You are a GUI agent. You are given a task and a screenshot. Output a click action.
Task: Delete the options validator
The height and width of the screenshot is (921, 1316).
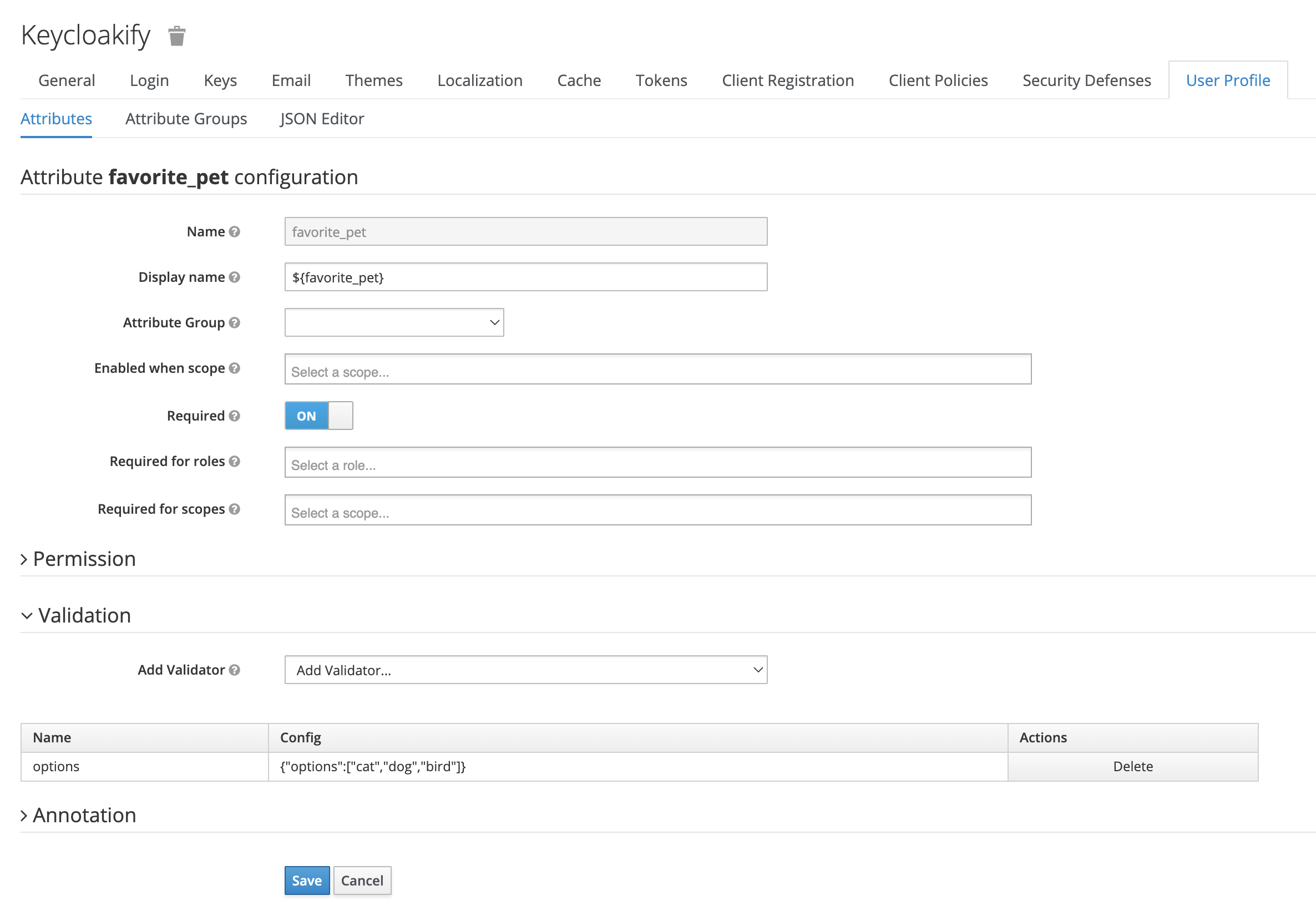(x=1133, y=766)
